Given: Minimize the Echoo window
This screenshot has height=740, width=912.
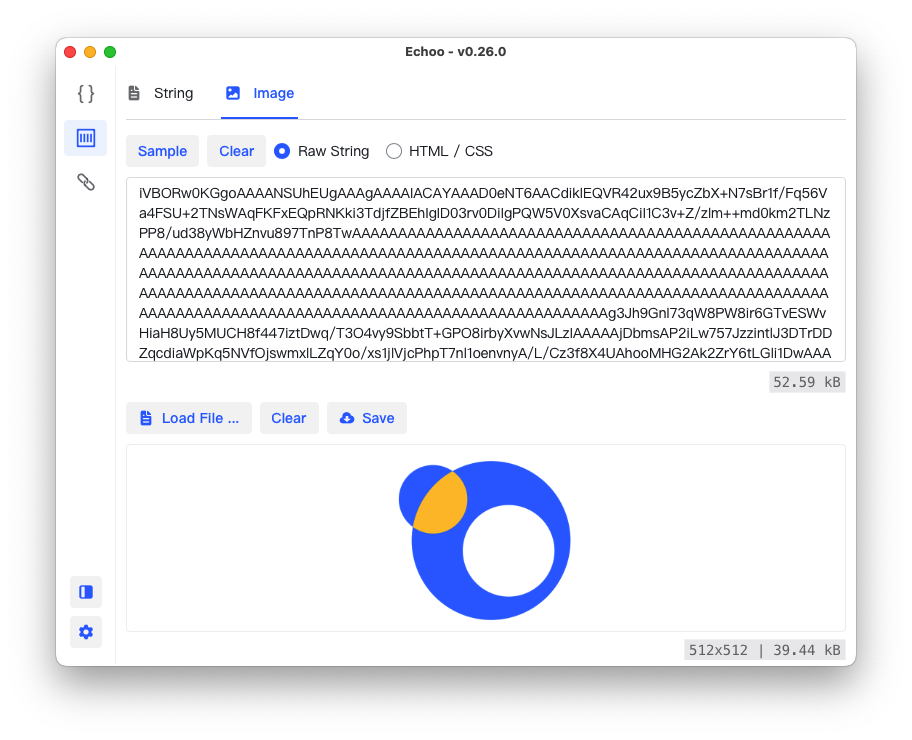Looking at the screenshot, I should tap(90, 52).
